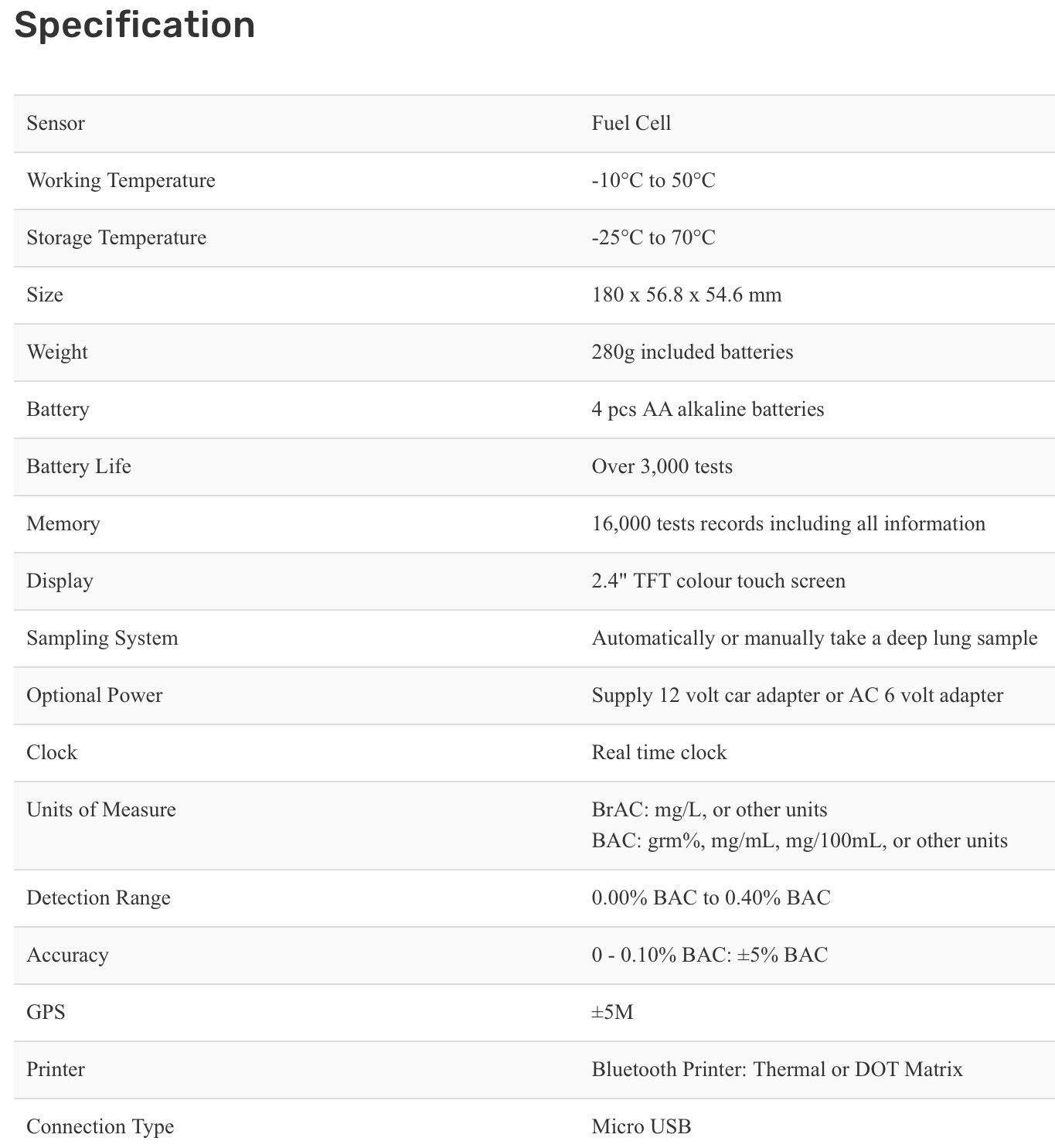Click the Optional Power label
Viewport: 1055px width, 1148px height.
pos(94,696)
